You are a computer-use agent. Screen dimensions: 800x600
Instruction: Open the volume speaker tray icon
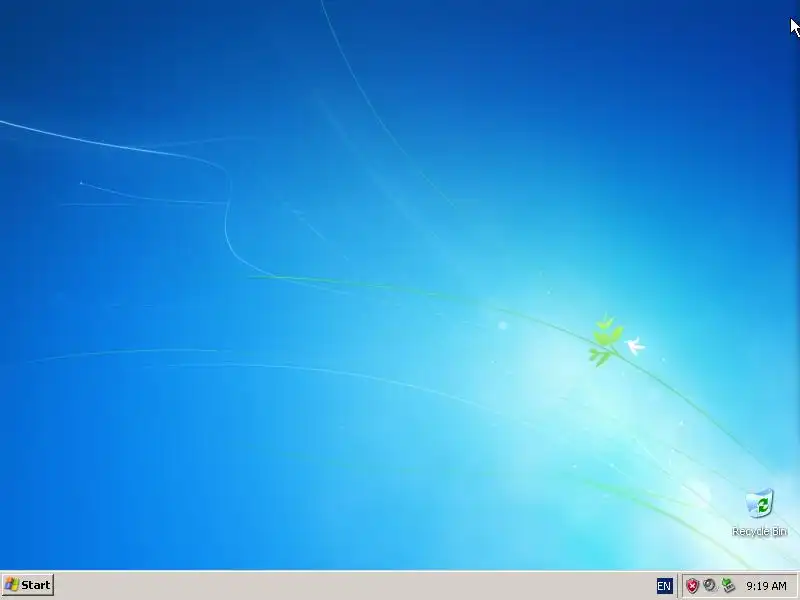point(709,585)
